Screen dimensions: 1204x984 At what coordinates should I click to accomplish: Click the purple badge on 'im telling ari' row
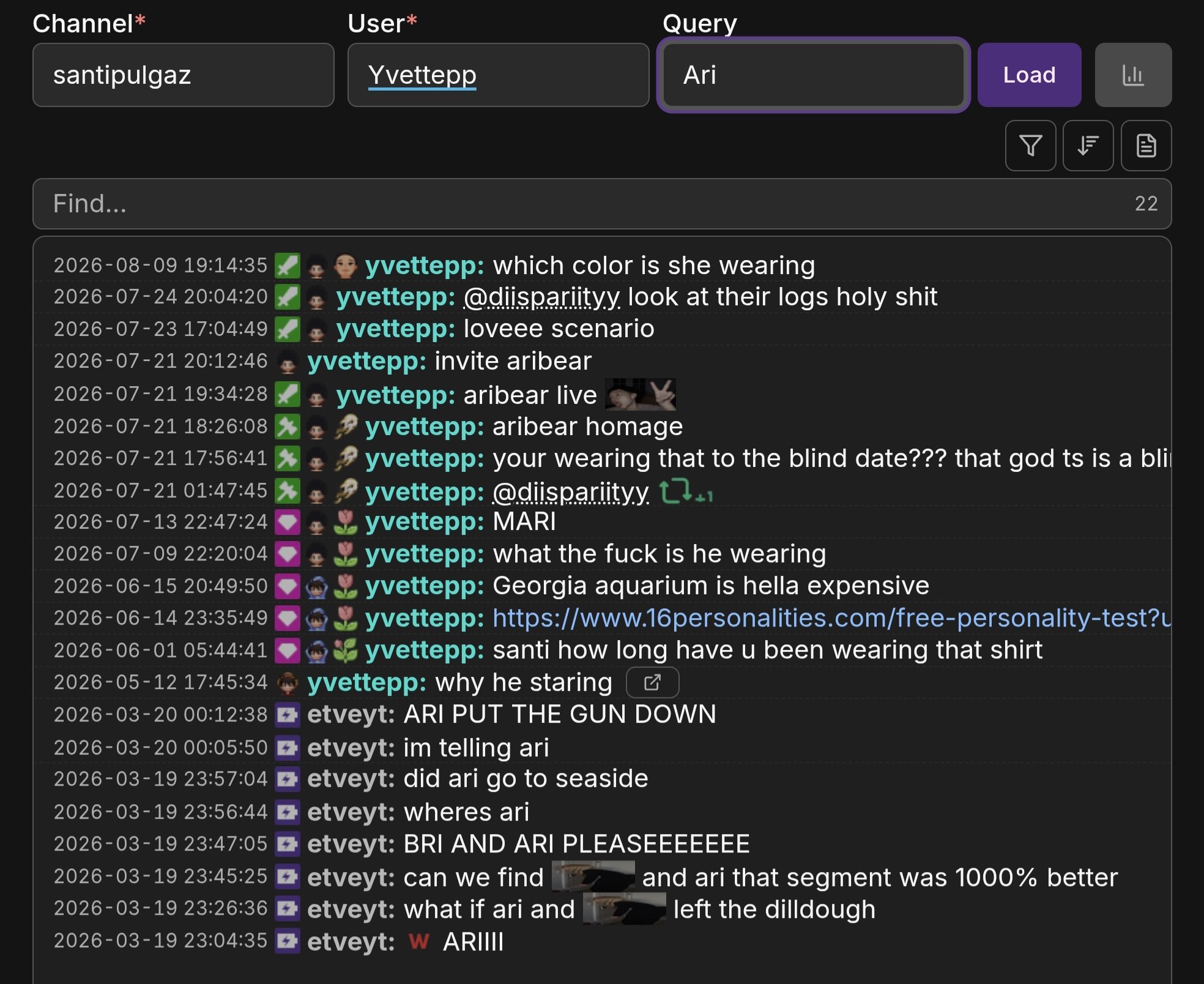pyautogui.click(x=287, y=748)
